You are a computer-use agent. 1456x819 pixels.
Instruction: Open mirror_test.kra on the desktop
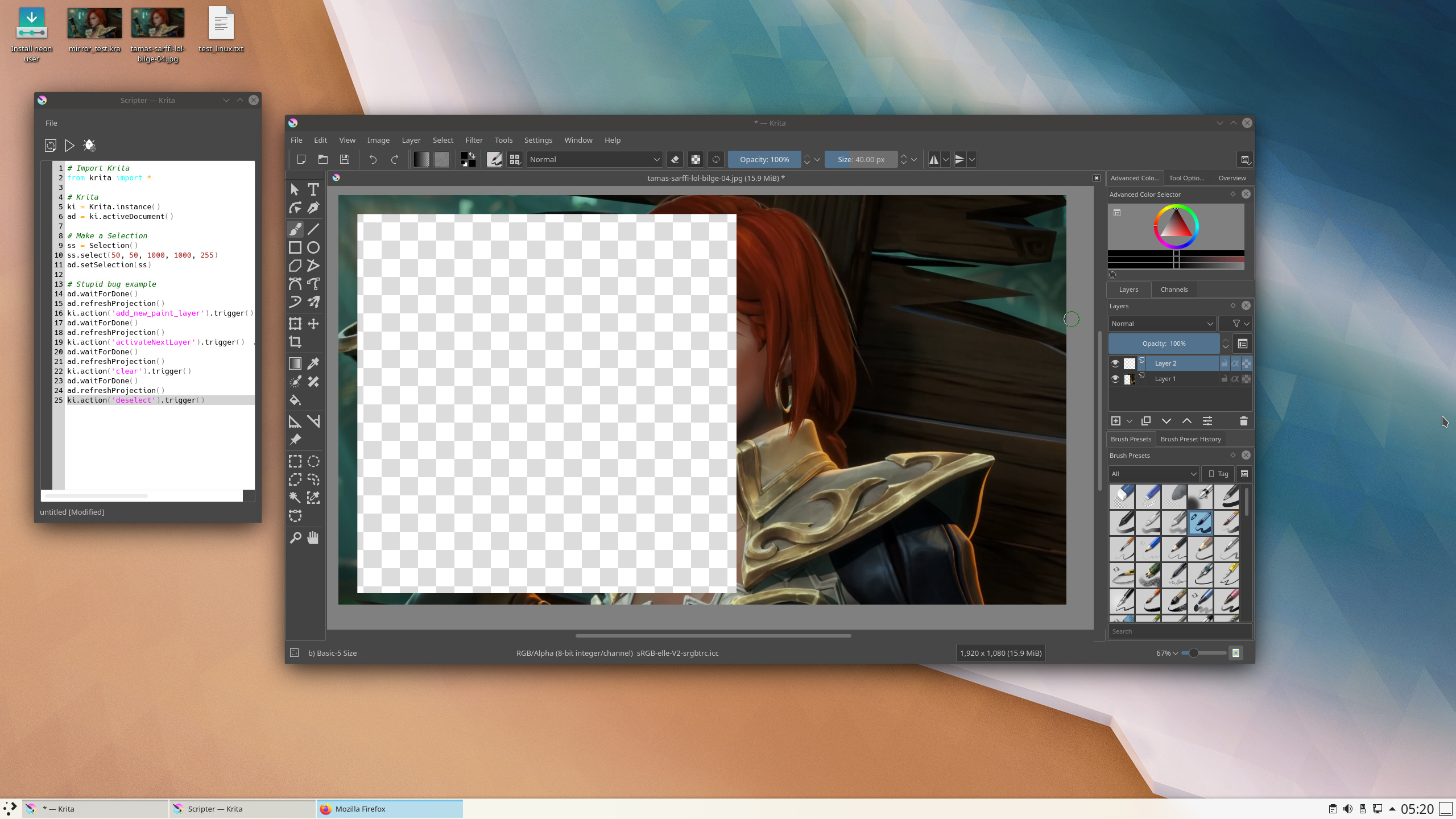[x=94, y=31]
